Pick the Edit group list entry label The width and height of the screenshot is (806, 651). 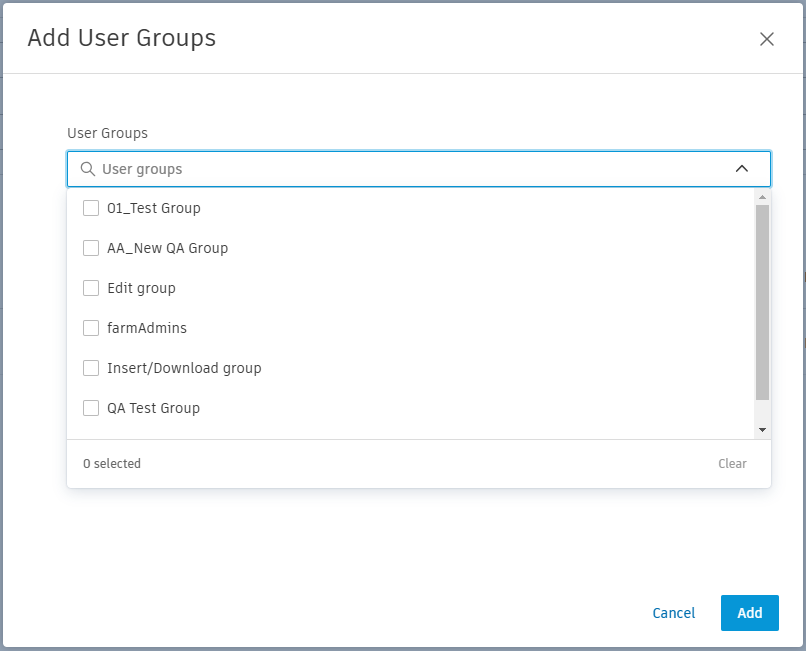pos(141,288)
